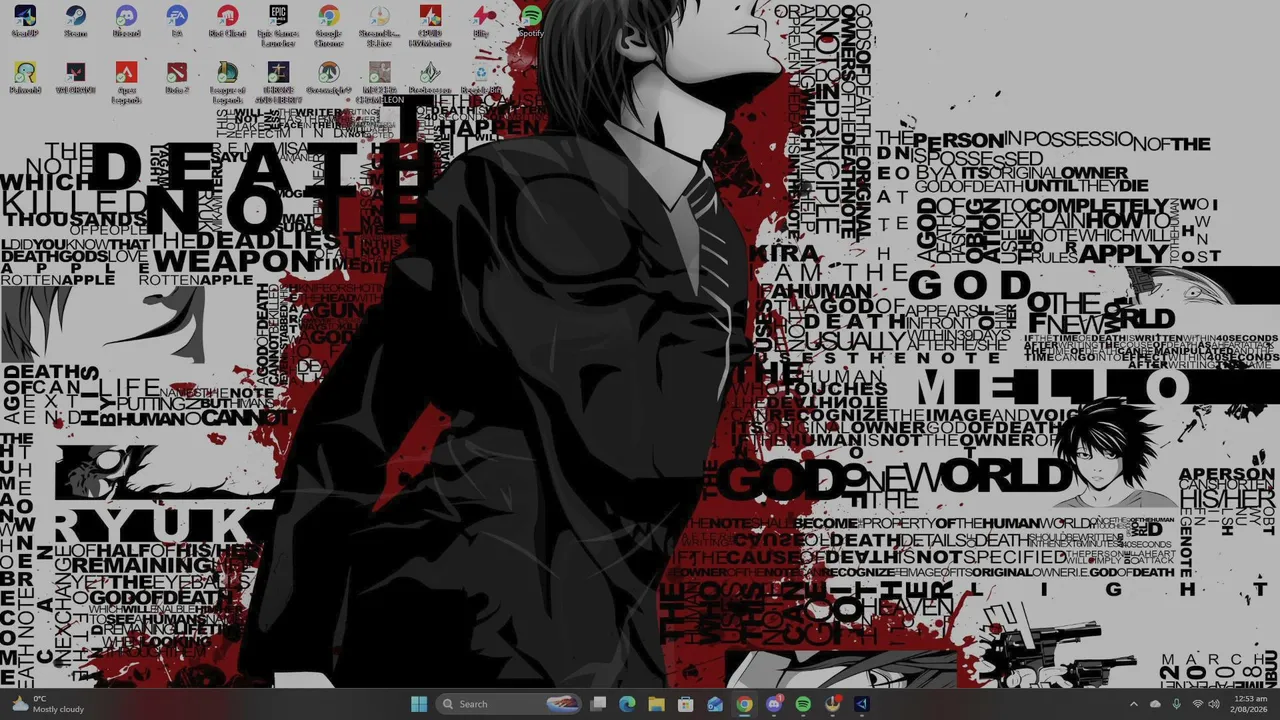Select the Apex Legends desktop icon
The width and height of the screenshot is (1280, 720).
tap(126, 83)
